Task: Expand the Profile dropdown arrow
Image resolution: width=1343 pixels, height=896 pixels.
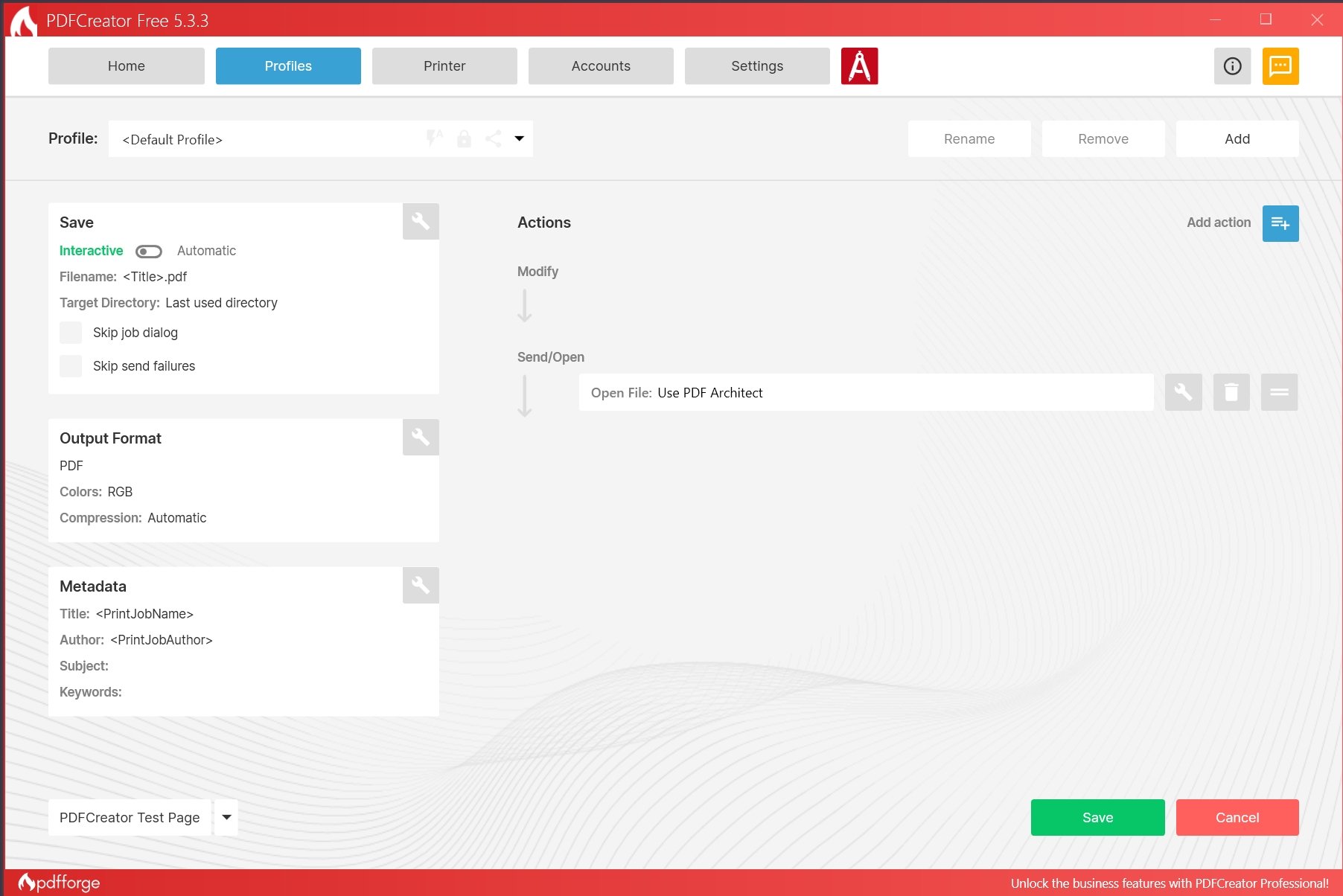Action: click(520, 138)
